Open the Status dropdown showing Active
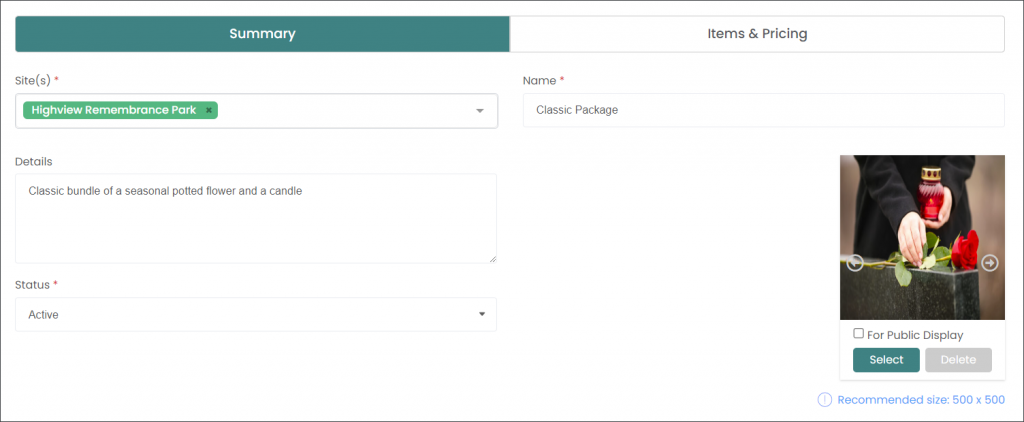 pyautogui.click(x=256, y=314)
